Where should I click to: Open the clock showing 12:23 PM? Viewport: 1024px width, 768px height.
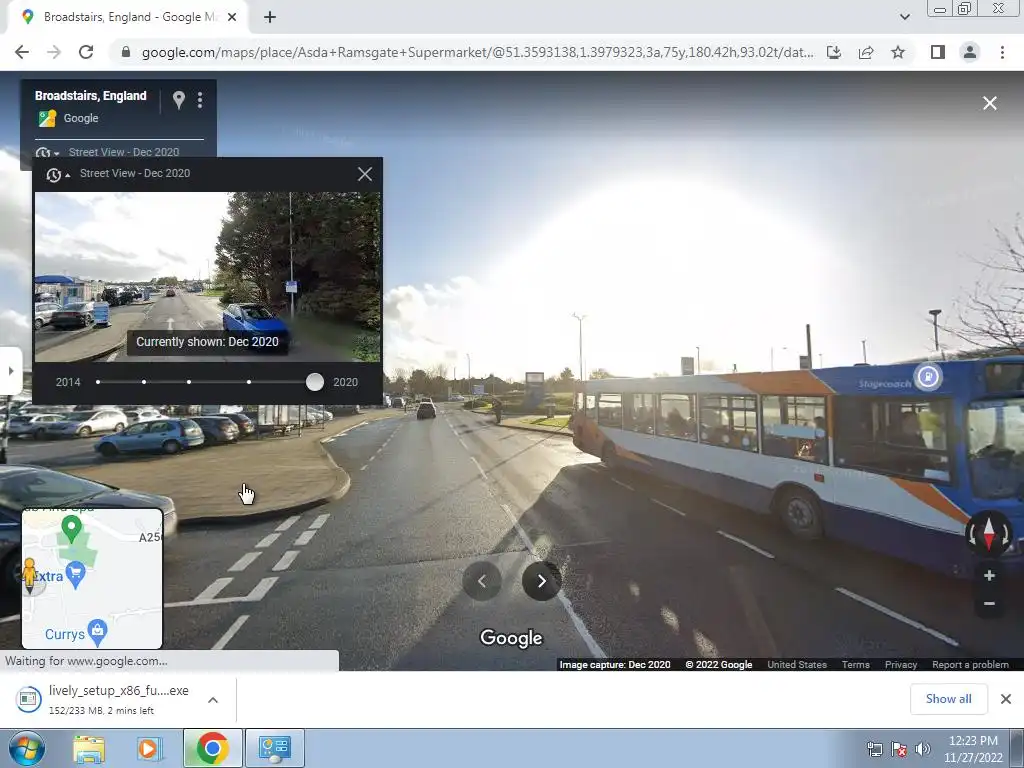pyautogui.click(x=973, y=749)
